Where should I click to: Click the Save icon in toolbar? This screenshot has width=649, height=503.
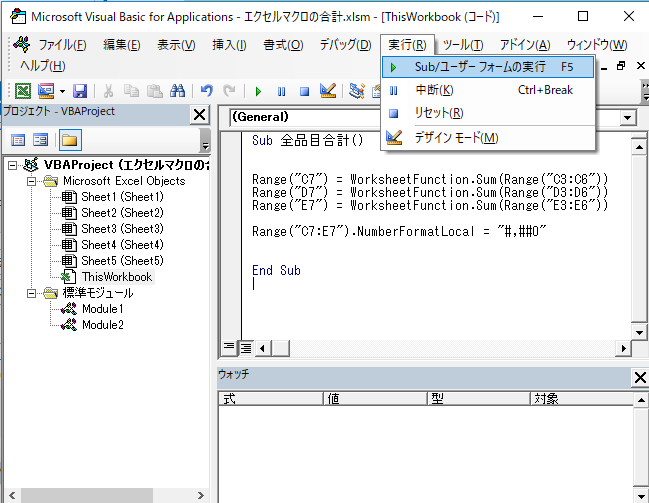80,91
